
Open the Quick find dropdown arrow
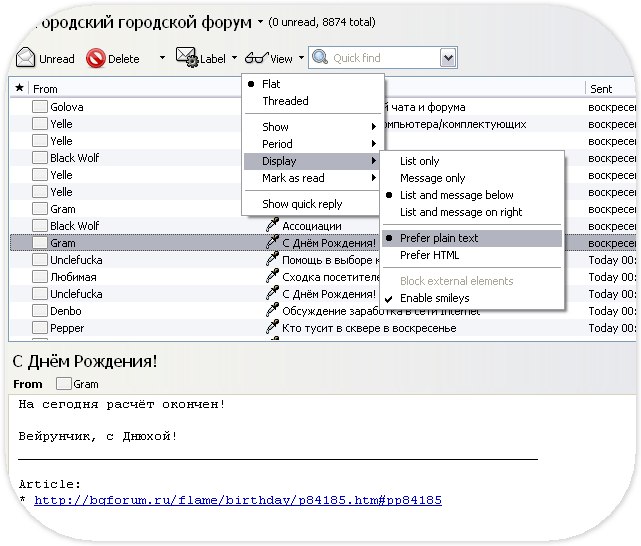pos(448,58)
